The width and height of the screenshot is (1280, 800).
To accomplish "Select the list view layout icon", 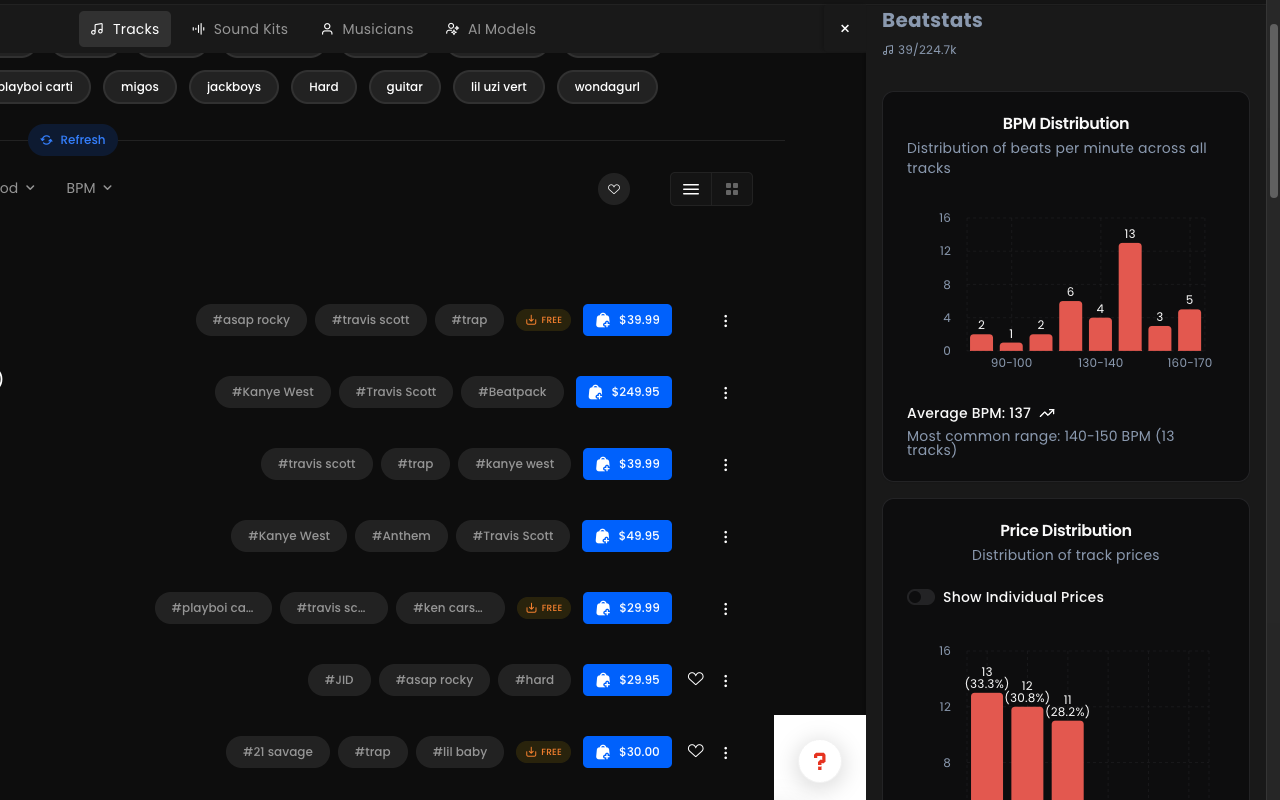I will [x=690, y=188].
